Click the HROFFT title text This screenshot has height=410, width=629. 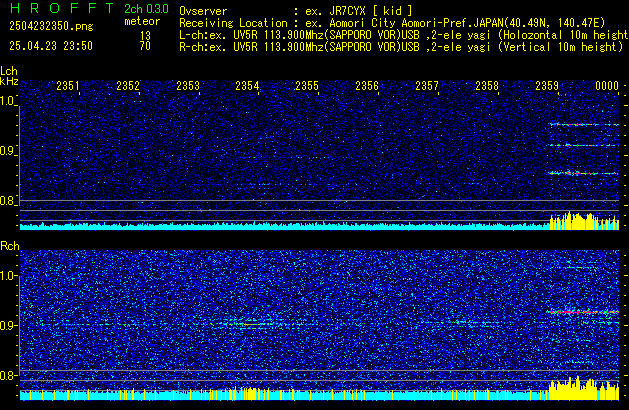tap(61, 8)
